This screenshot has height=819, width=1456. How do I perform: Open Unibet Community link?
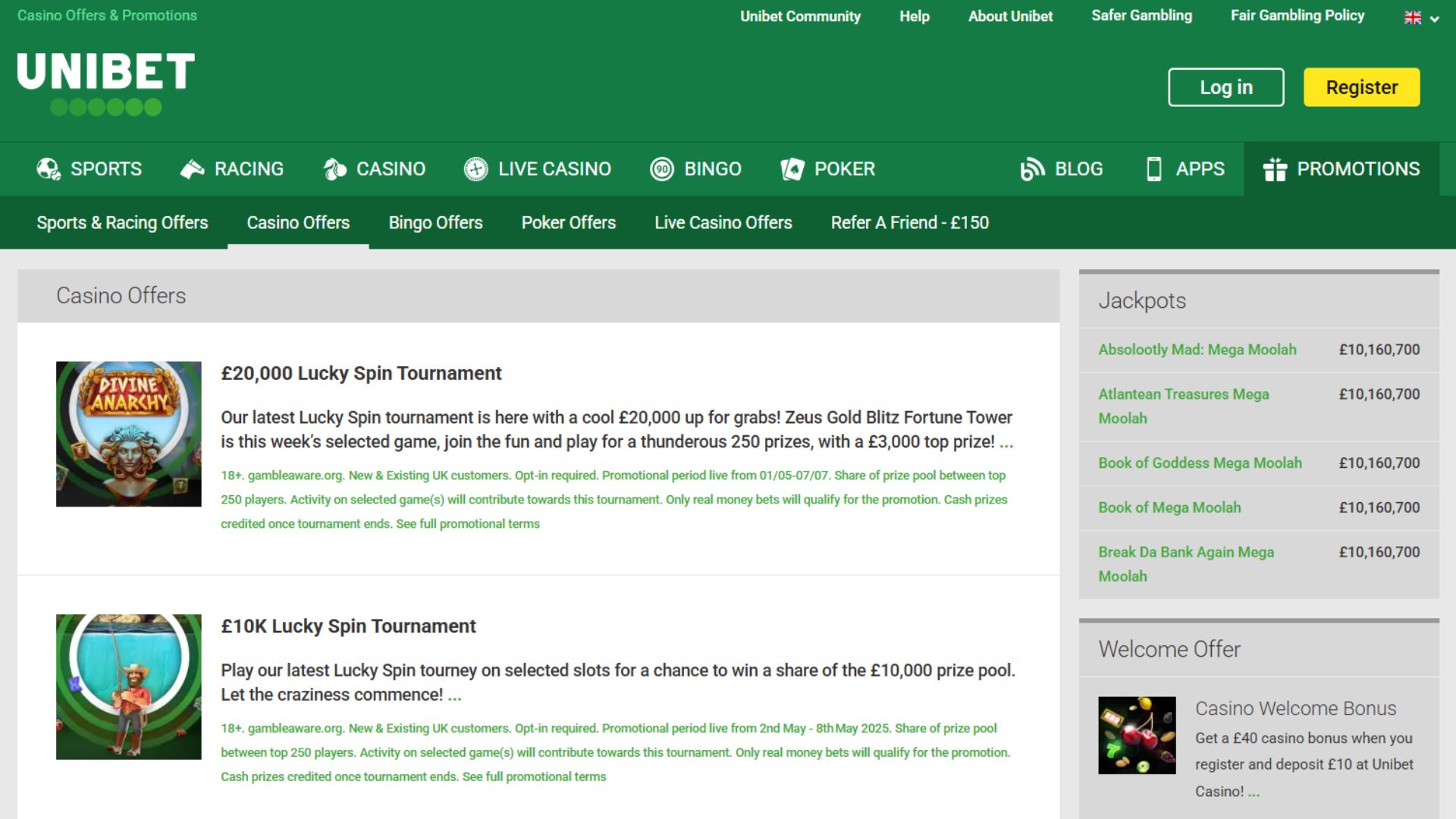click(x=801, y=16)
